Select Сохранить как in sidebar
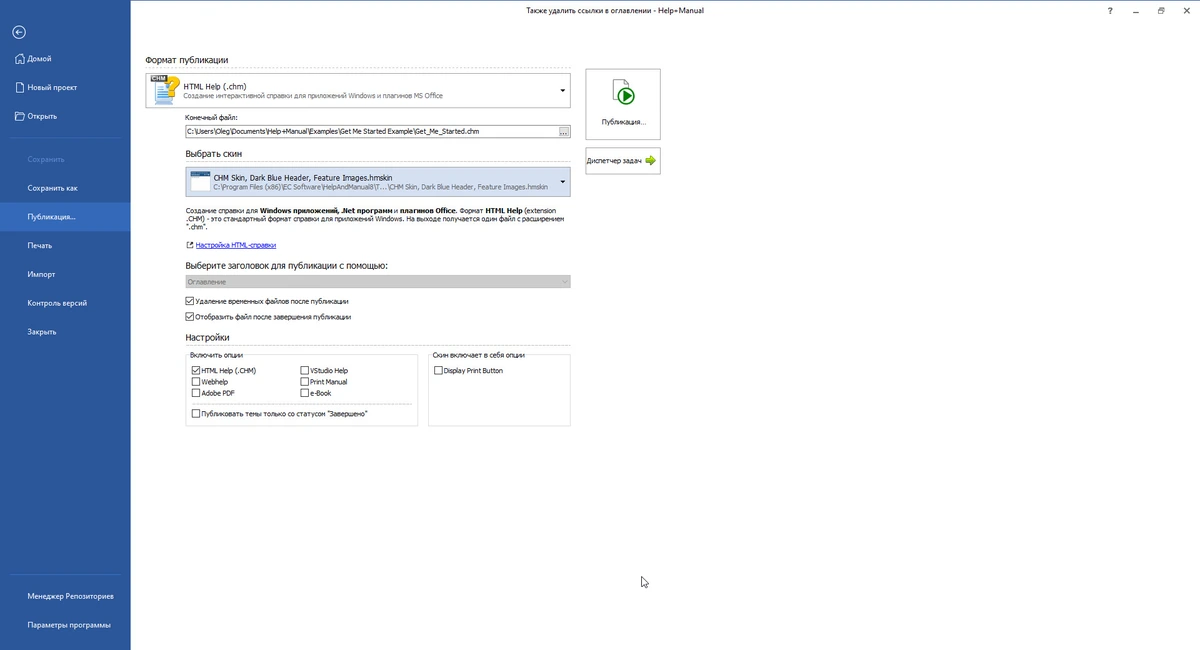 tap(65, 188)
